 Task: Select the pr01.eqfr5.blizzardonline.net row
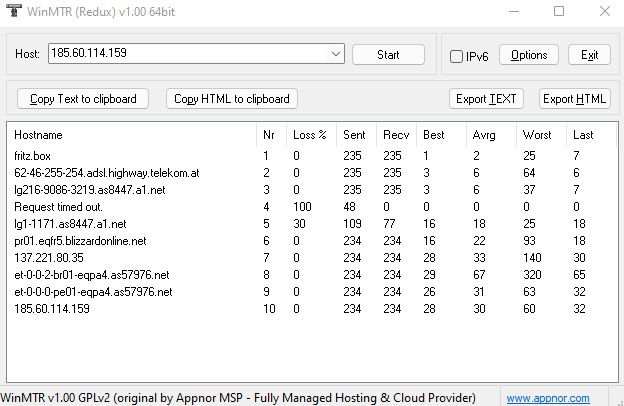tap(312, 241)
